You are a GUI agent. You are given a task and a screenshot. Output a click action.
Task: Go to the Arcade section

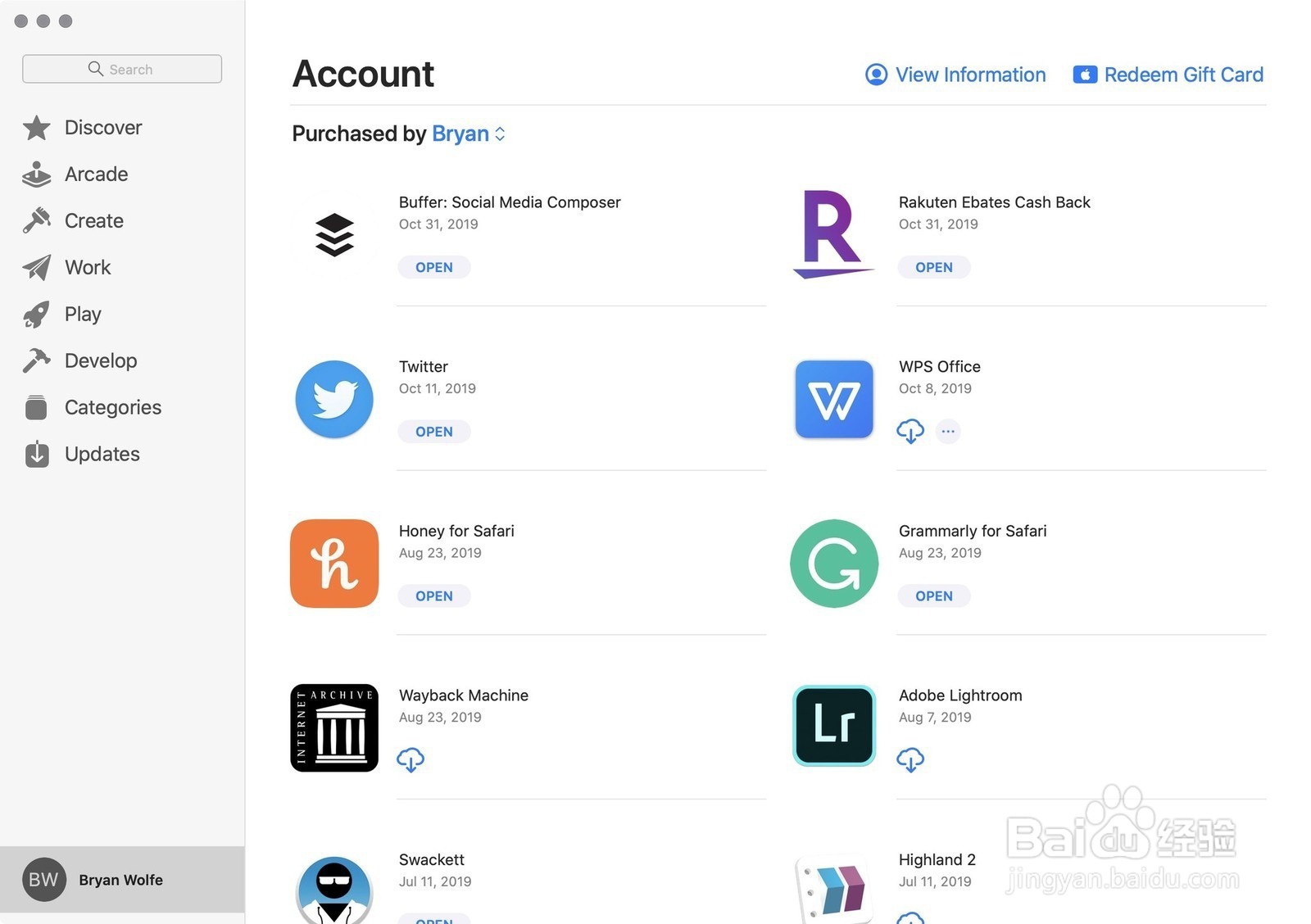[97, 174]
